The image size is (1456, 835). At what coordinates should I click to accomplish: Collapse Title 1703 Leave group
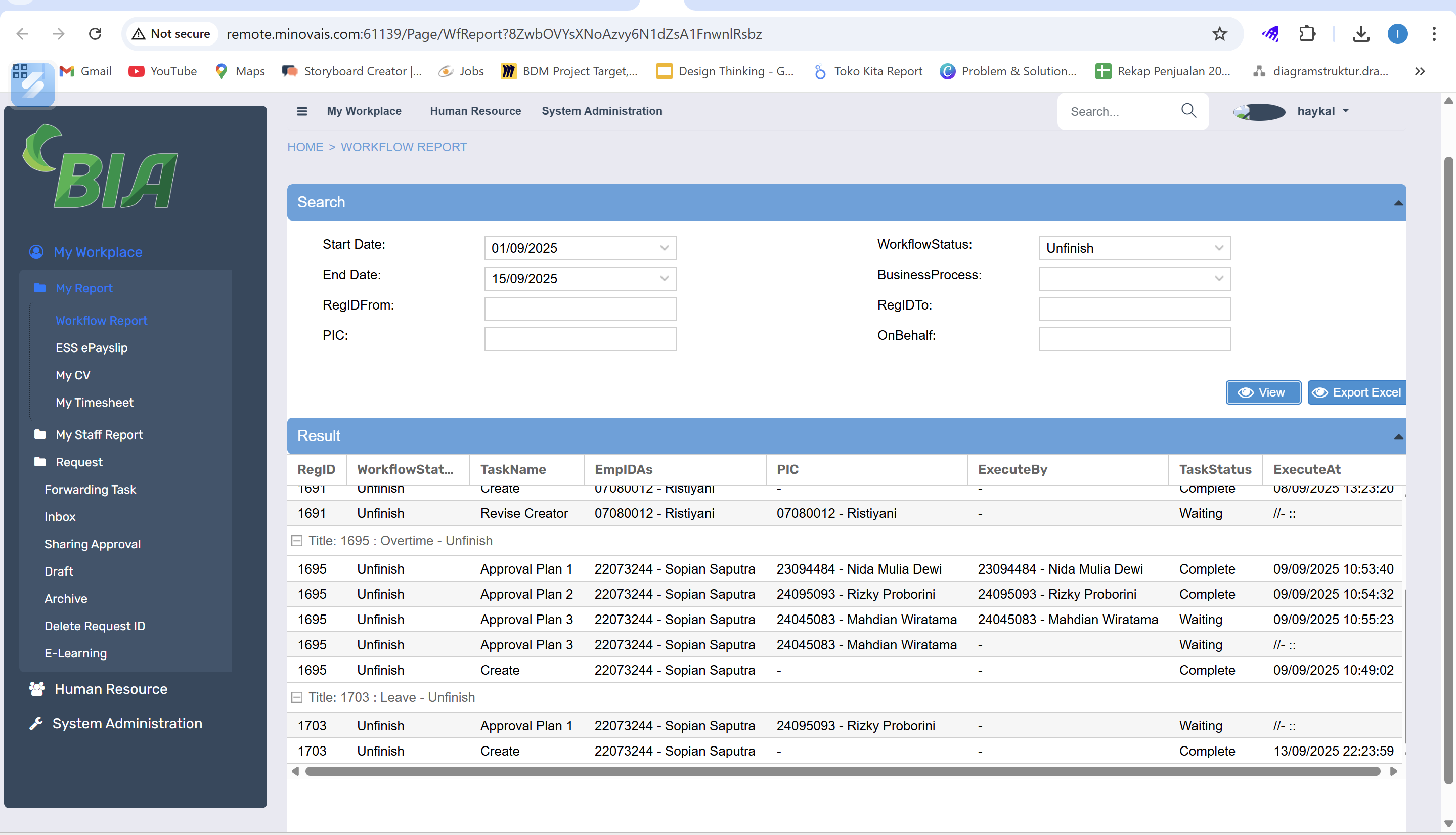tap(296, 697)
